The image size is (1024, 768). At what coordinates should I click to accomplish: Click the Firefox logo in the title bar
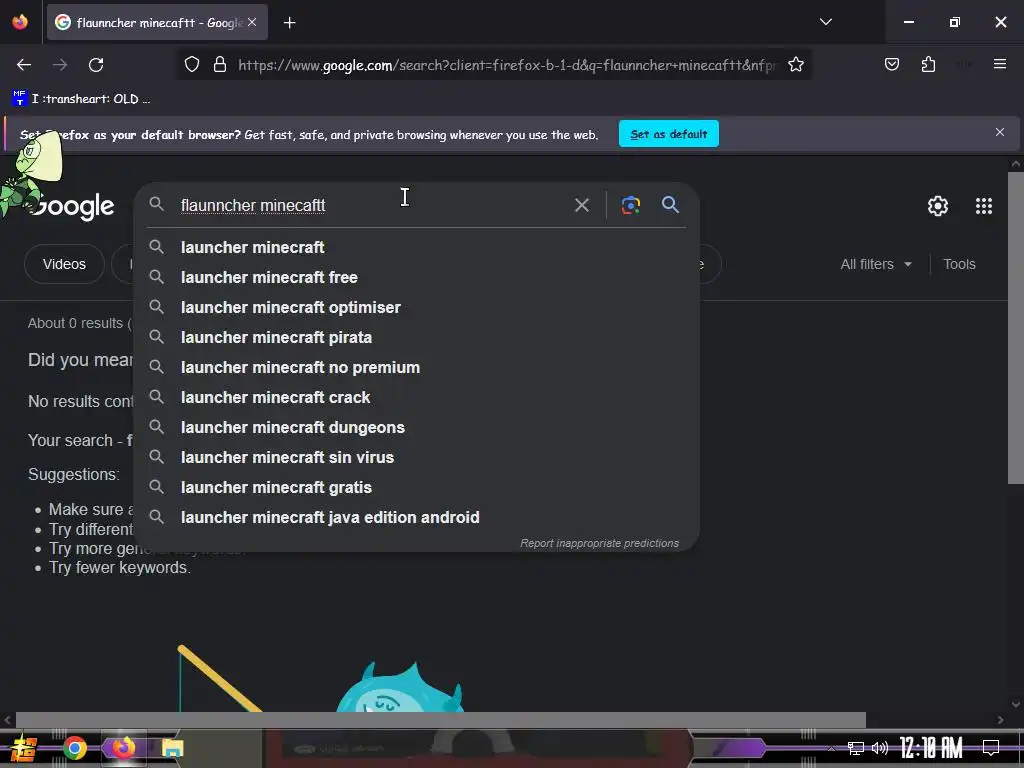20,22
